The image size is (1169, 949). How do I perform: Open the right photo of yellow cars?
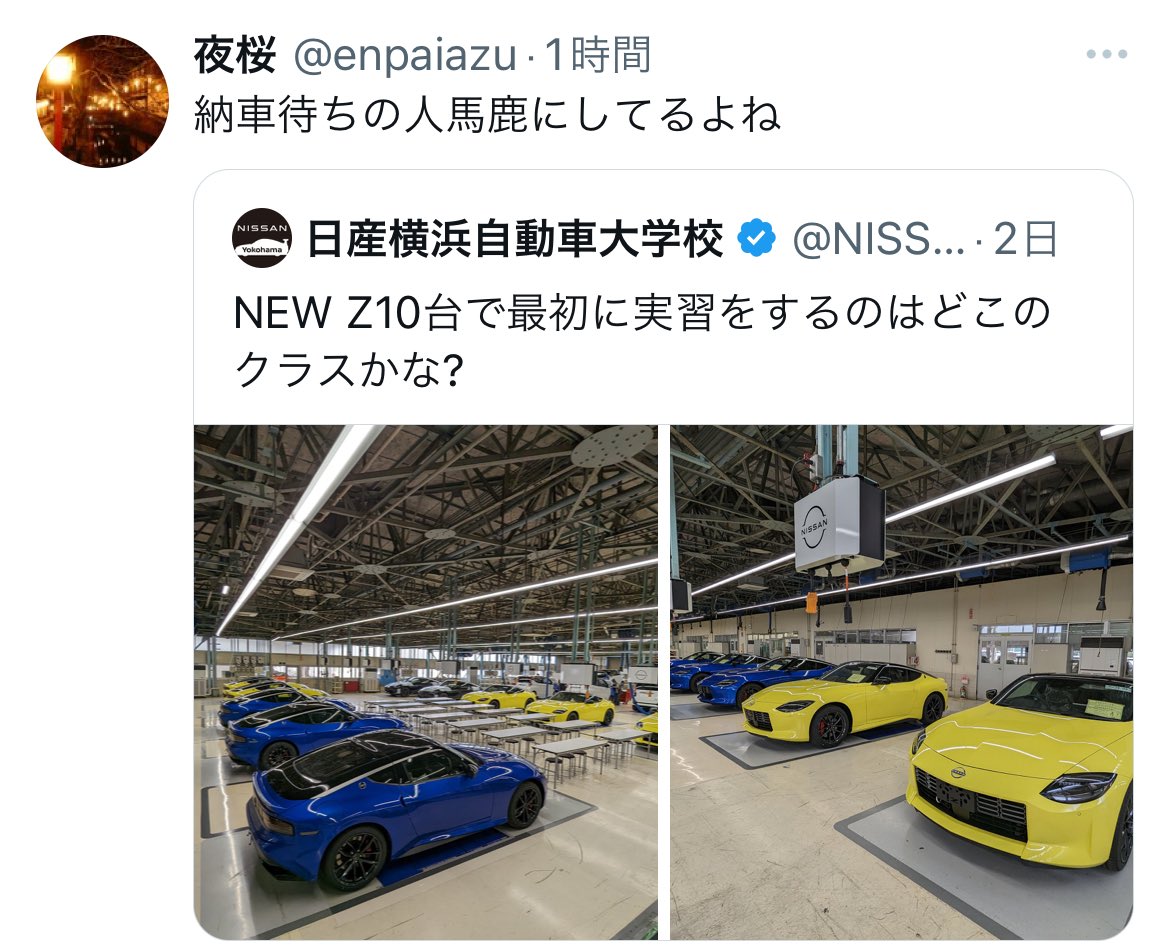[901, 682]
